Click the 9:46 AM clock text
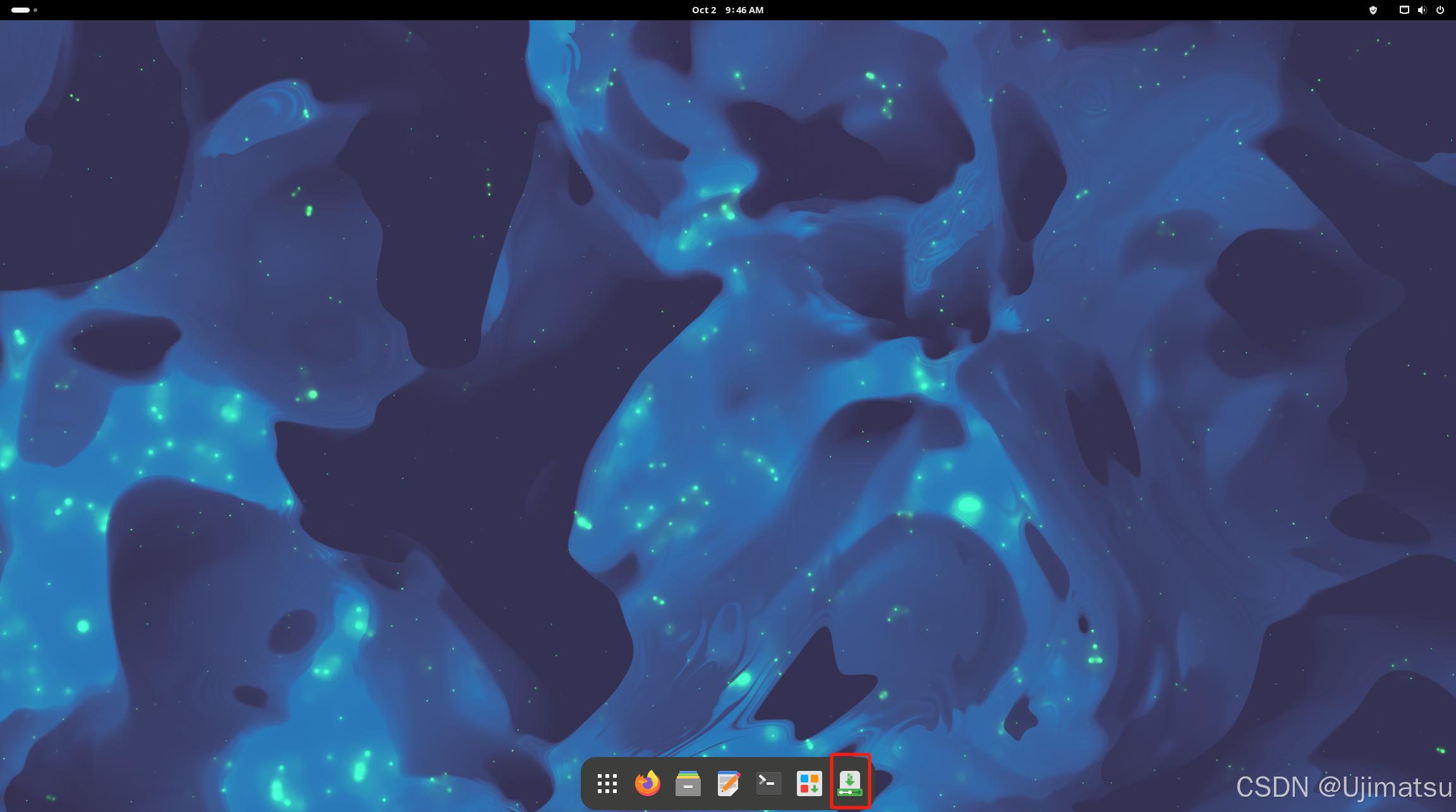The height and width of the screenshot is (812, 1456). [744, 10]
